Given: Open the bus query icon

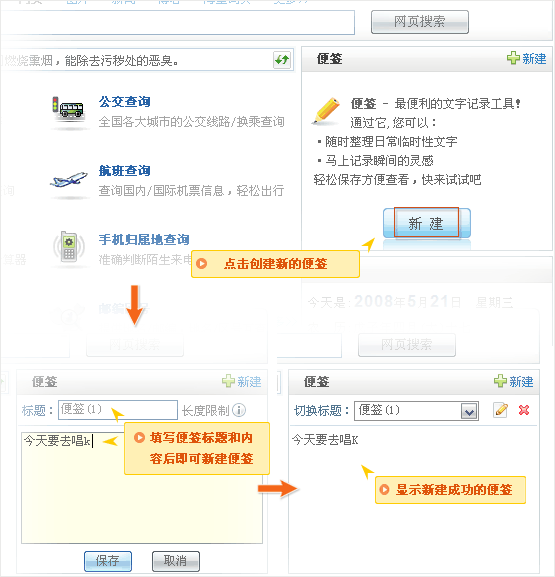Looking at the screenshot, I should (67, 108).
